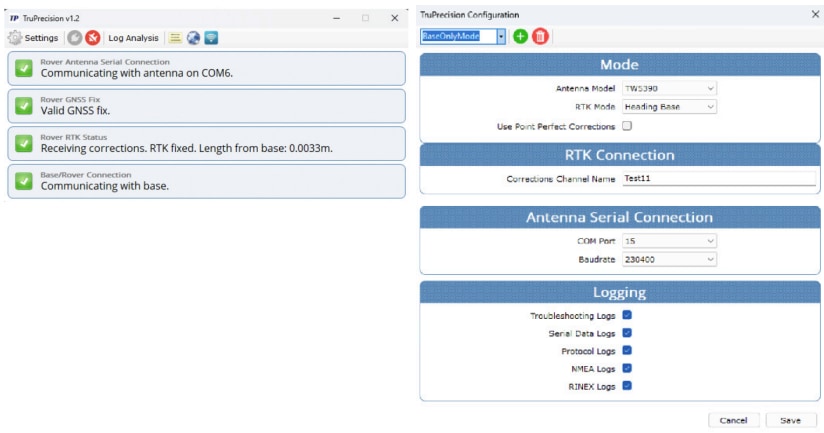824x433 pixels.
Task: Click the grey connect plug icon
Action: point(75,38)
